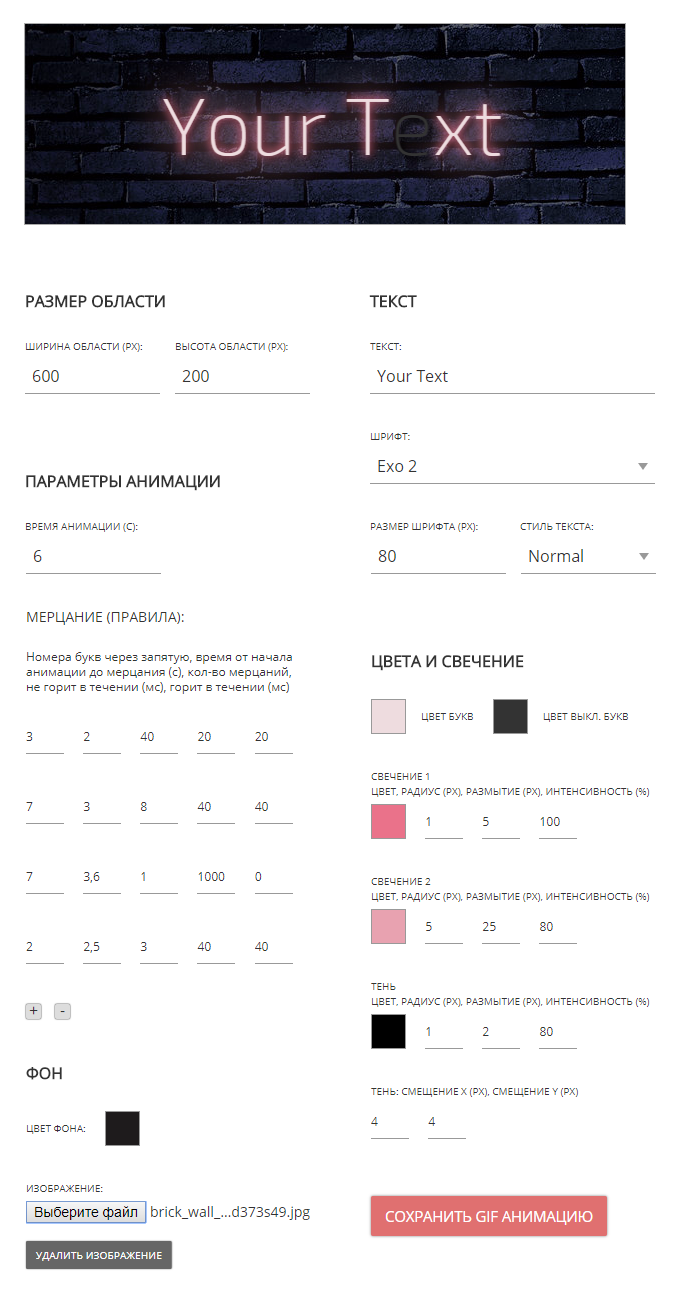The height and width of the screenshot is (1307, 681).
Task: Change the Свечение 2 color swatch
Action: coord(388,926)
